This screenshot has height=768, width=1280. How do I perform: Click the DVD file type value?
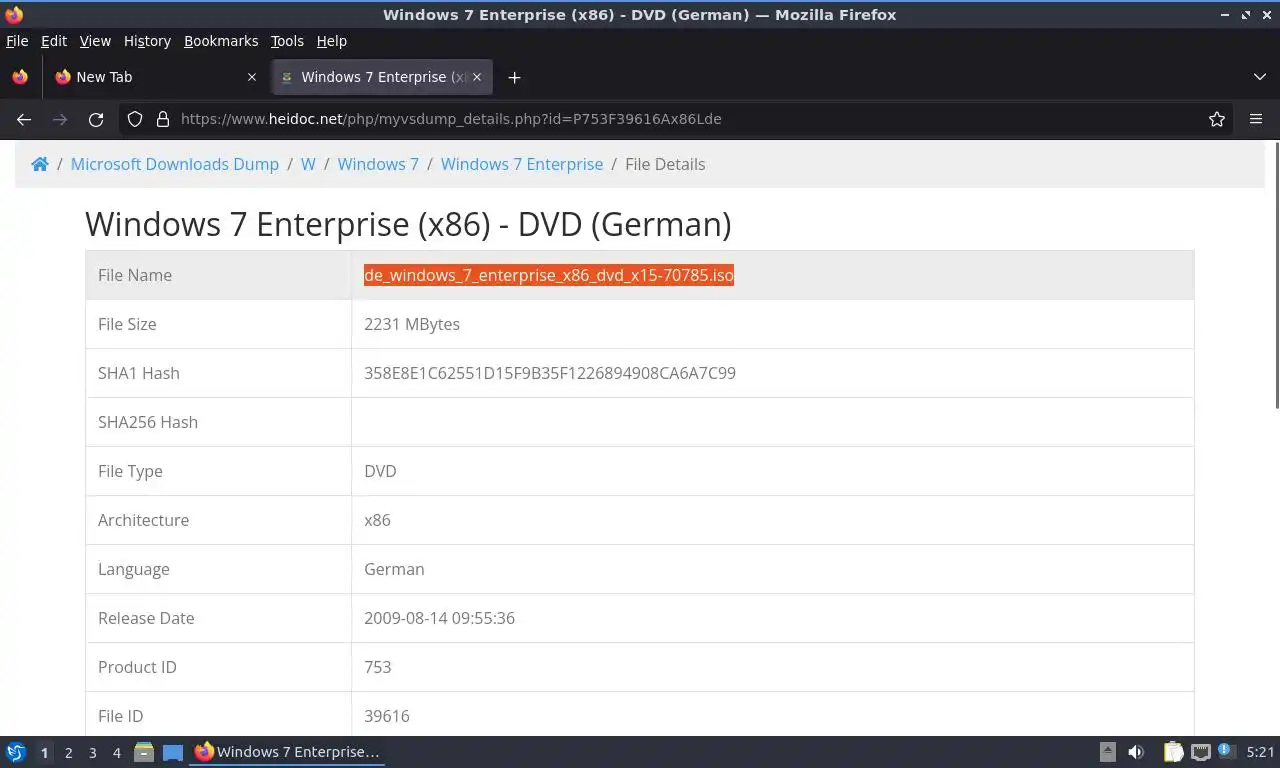click(x=380, y=471)
